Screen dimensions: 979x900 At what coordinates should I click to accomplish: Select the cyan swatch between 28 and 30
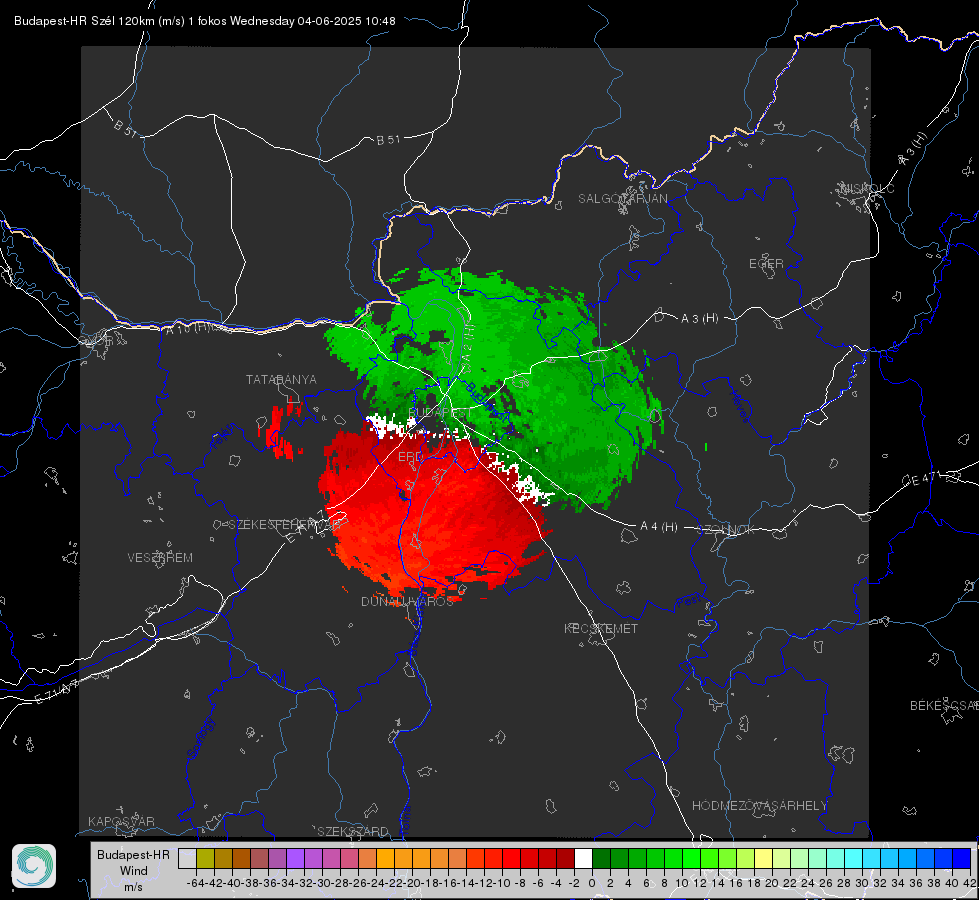click(853, 858)
